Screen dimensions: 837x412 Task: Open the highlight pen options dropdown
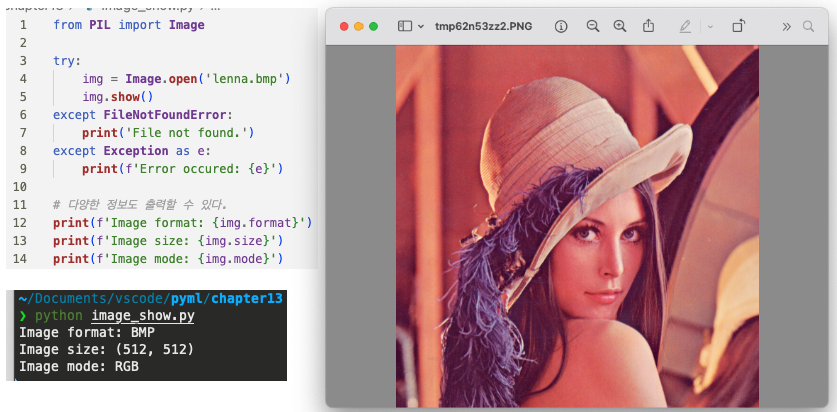(x=709, y=26)
